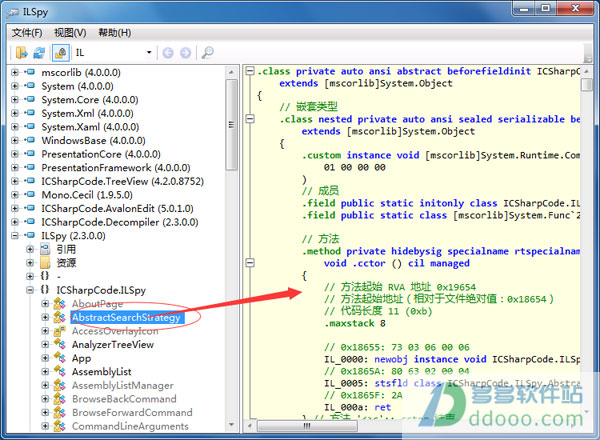Click the AbstractSearchStrategy class icon

click(x=60, y=317)
